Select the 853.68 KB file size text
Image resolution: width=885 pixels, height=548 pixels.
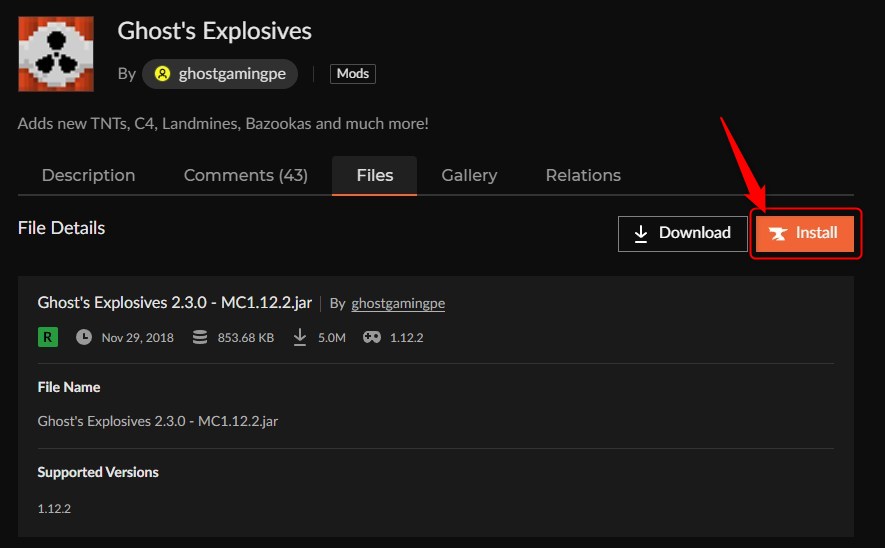point(246,337)
